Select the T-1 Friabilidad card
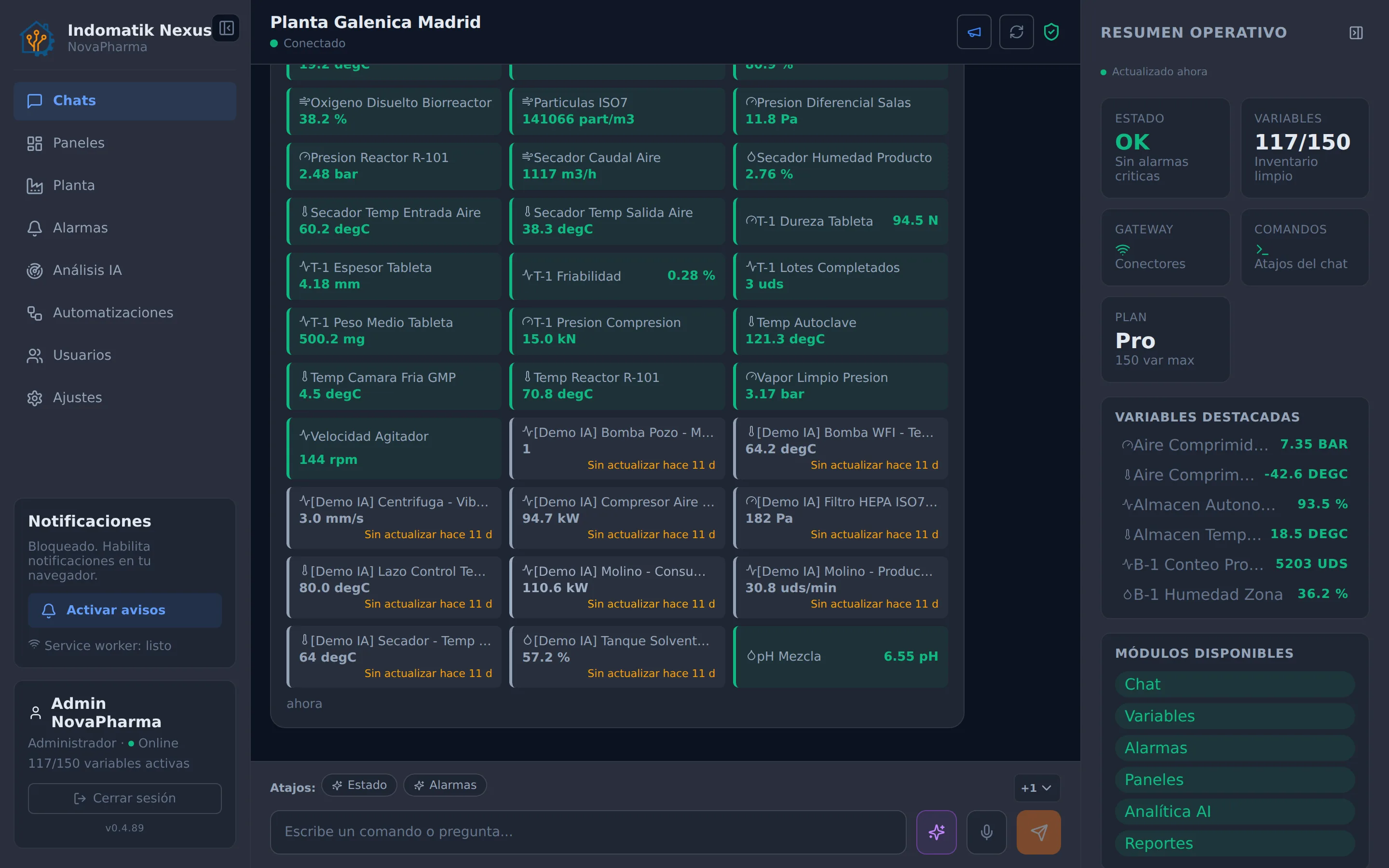Screen dimensions: 1389x868 [617, 276]
